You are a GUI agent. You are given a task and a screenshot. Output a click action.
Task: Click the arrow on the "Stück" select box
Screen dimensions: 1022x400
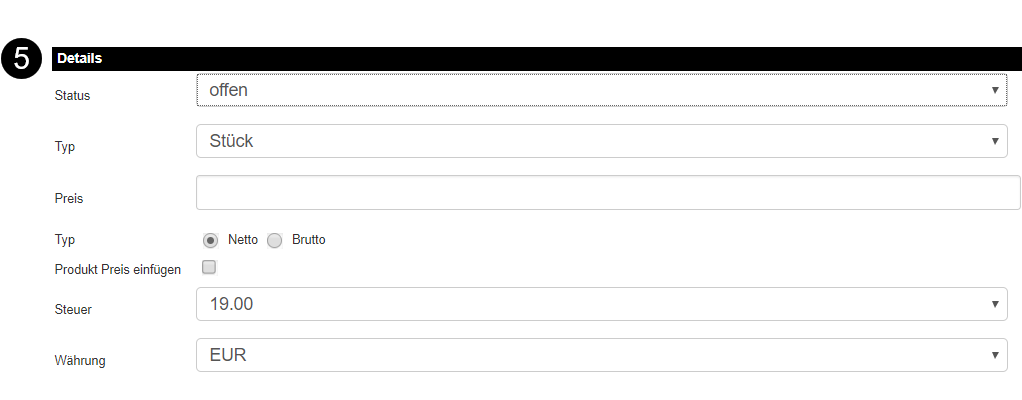(995, 141)
